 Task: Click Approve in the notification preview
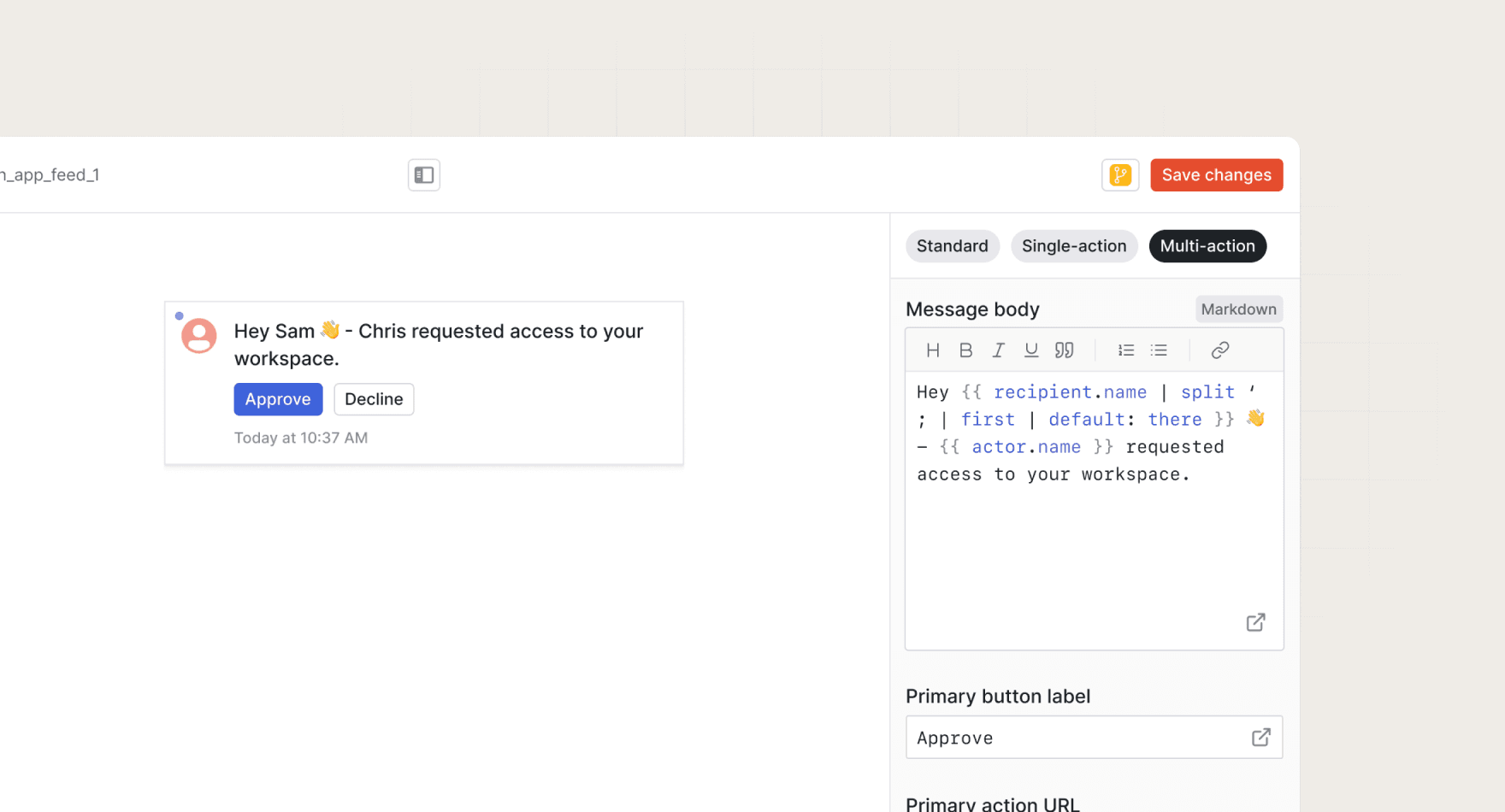point(278,399)
